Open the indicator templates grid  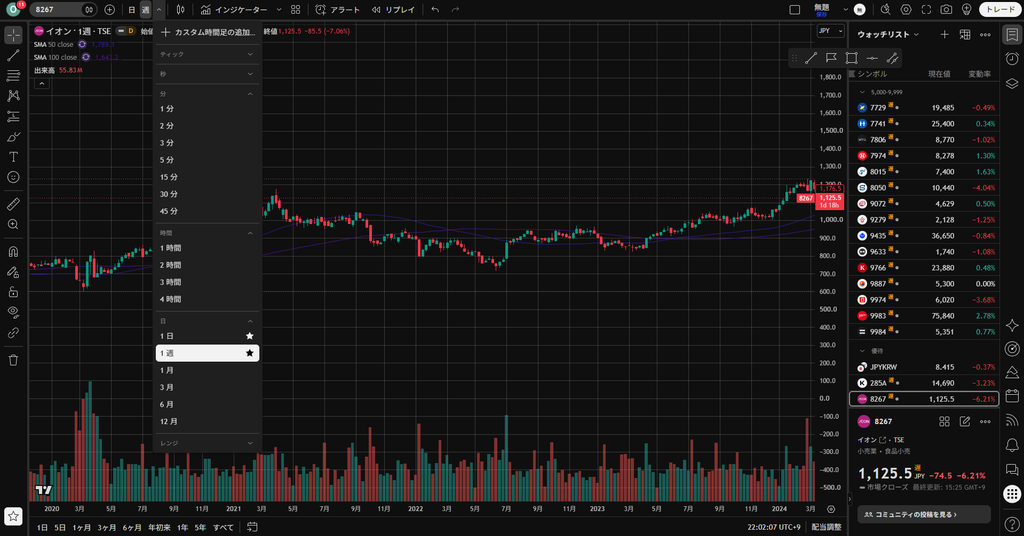296,10
